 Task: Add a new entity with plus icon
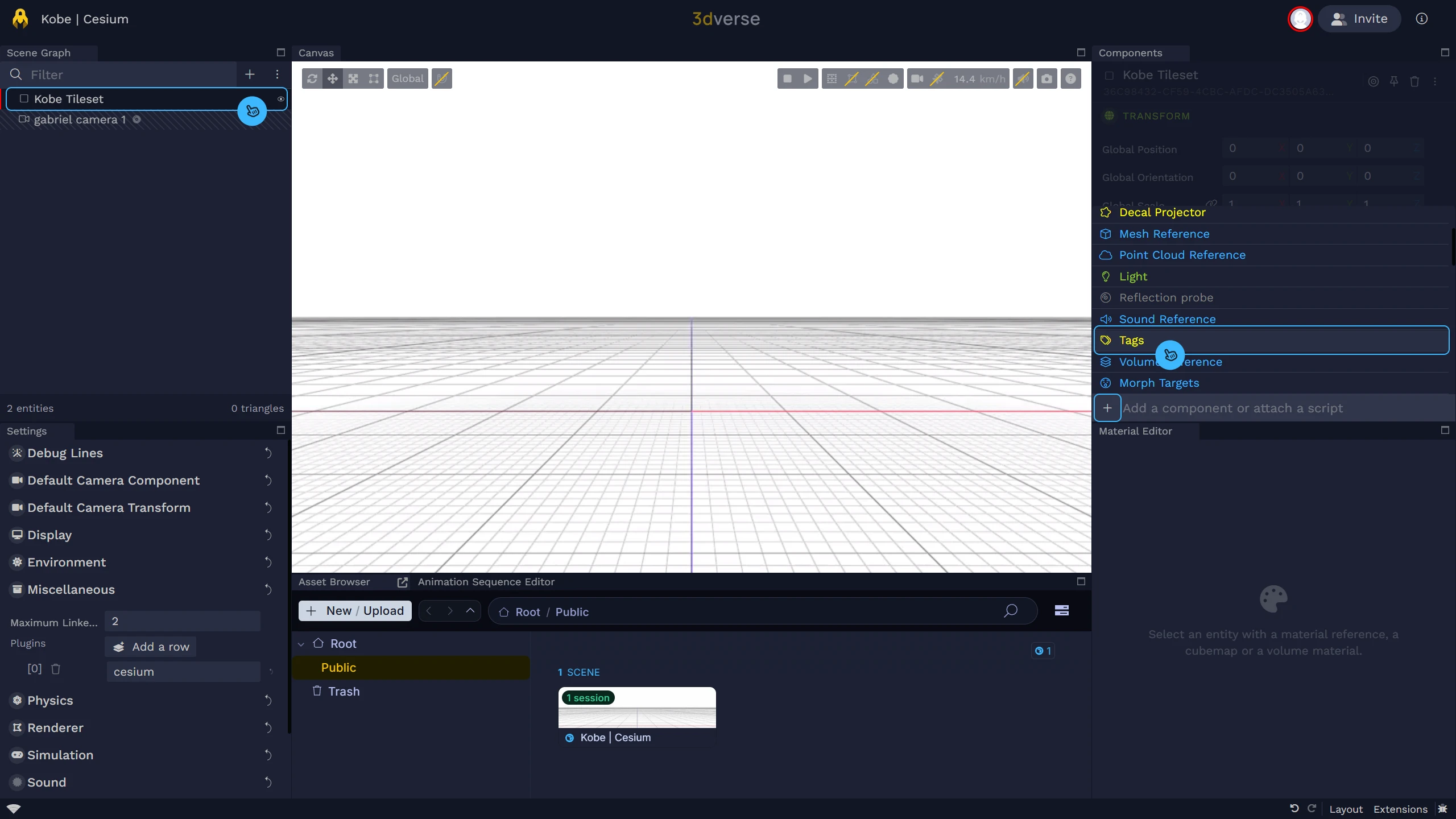pos(250,75)
